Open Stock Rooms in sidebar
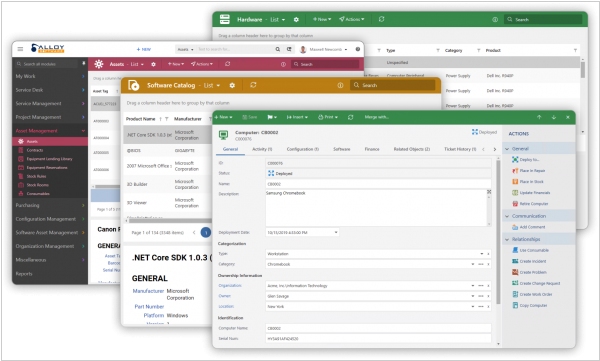 coord(37,185)
